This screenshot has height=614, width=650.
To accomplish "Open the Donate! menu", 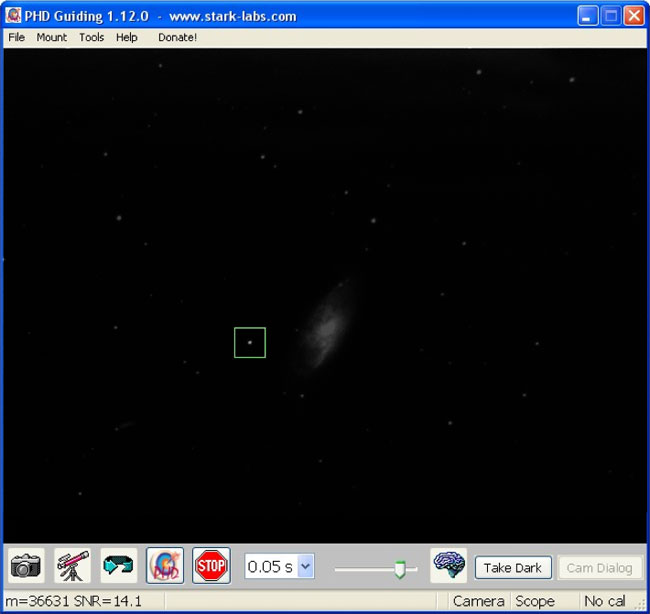I will (177, 37).
